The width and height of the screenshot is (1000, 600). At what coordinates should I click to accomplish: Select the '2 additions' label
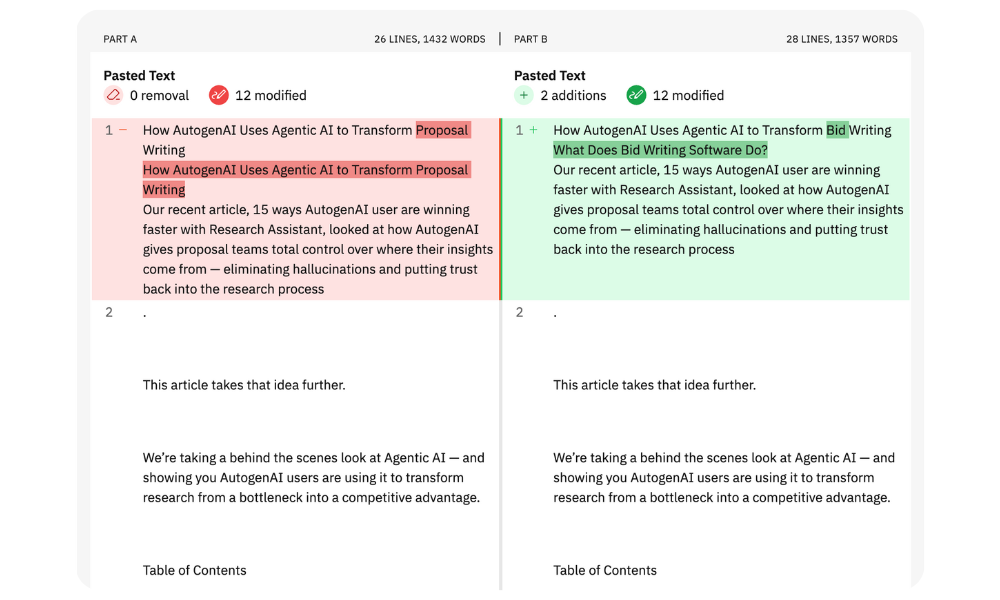[573, 96]
